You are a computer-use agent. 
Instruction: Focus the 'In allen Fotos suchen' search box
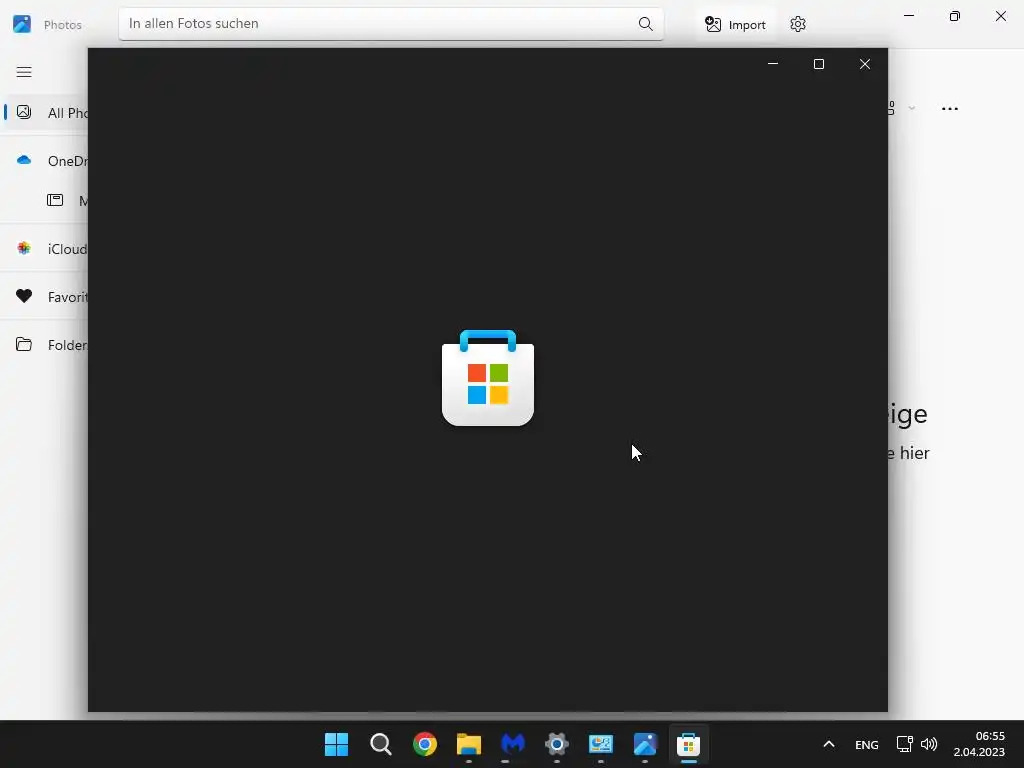391,24
